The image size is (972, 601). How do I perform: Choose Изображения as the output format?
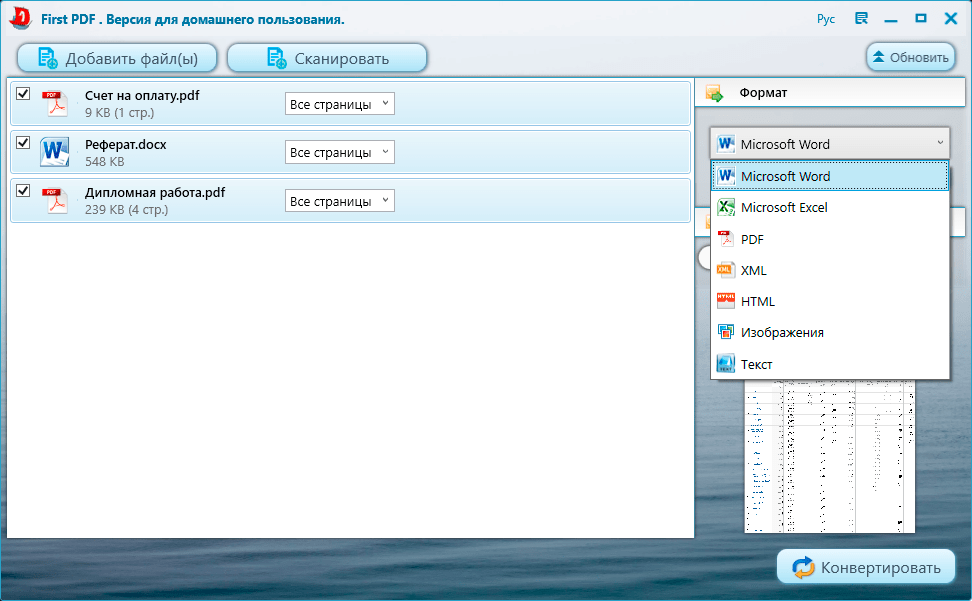[830, 332]
